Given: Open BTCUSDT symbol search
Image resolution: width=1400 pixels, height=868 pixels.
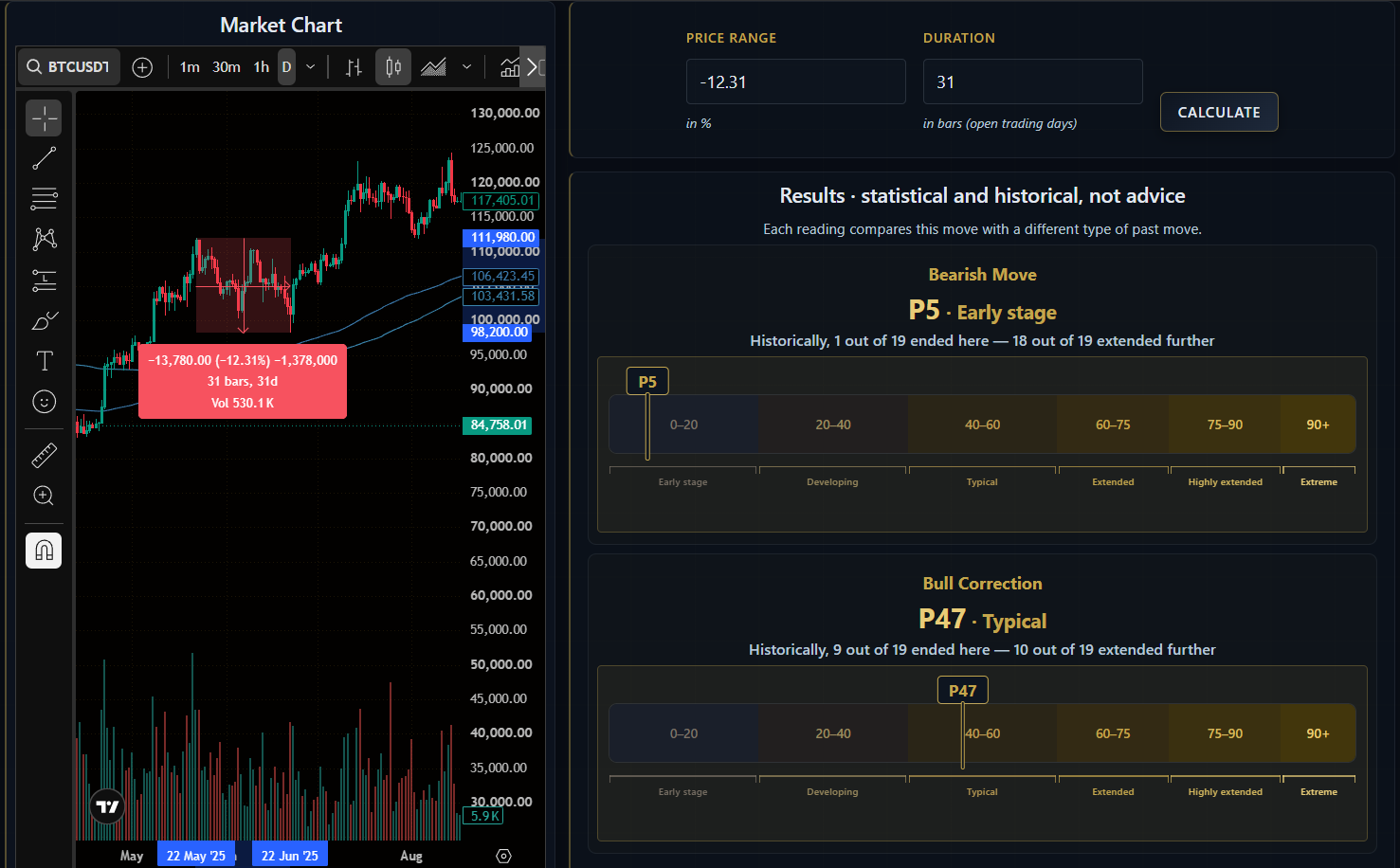Looking at the screenshot, I should point(68,66).
